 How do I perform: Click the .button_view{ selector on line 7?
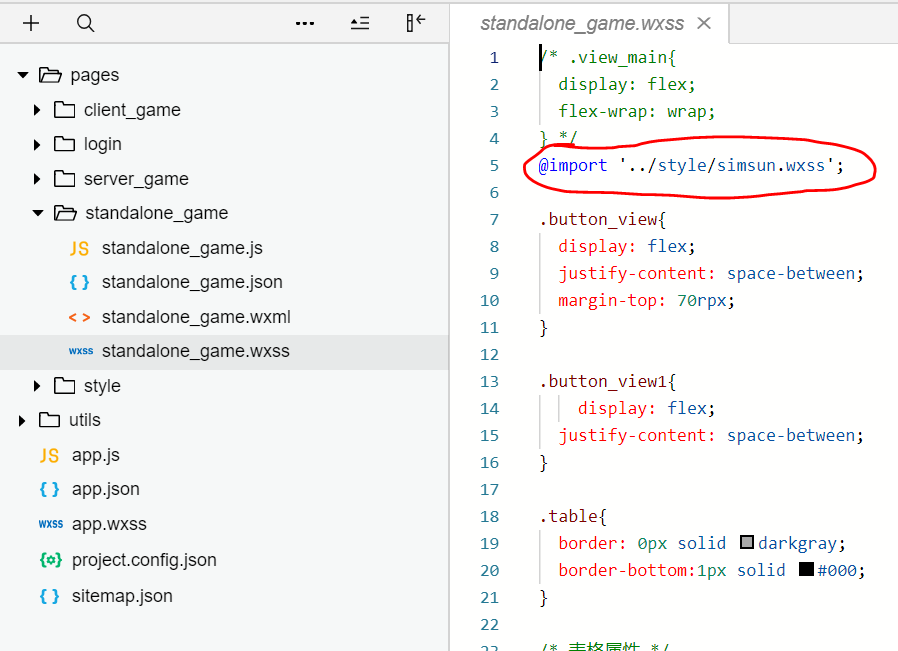tap(602, 220)
